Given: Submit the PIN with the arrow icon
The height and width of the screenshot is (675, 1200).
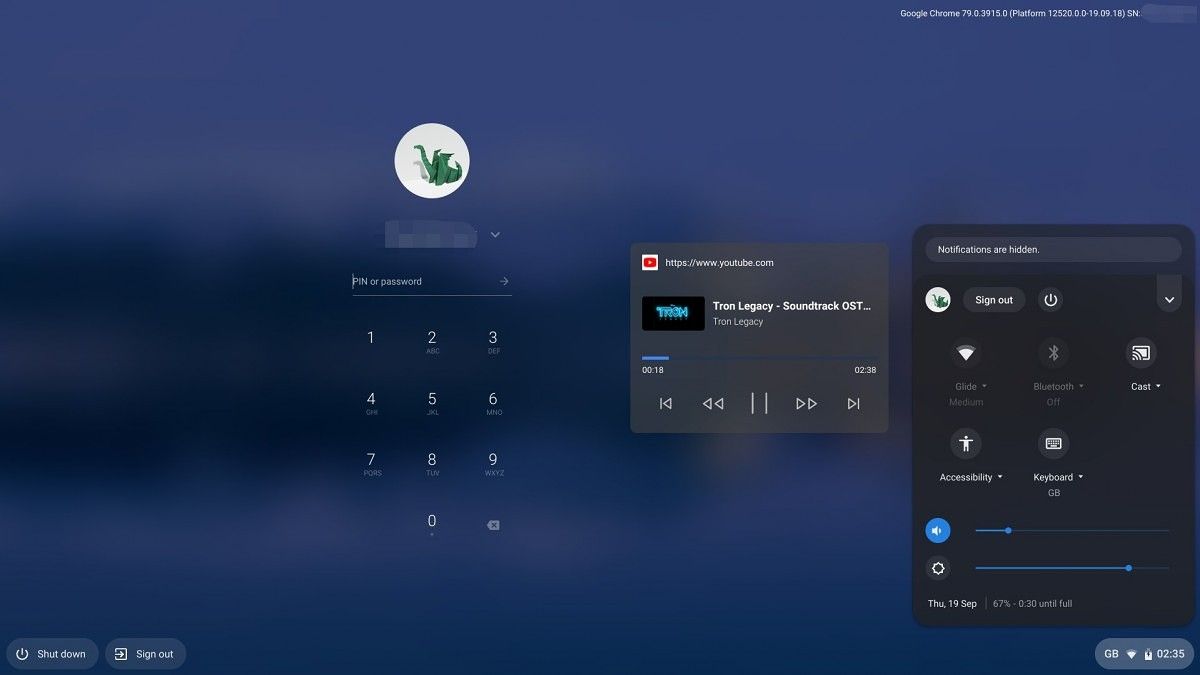Looking at the screenshot, I should tap(504, 281).
